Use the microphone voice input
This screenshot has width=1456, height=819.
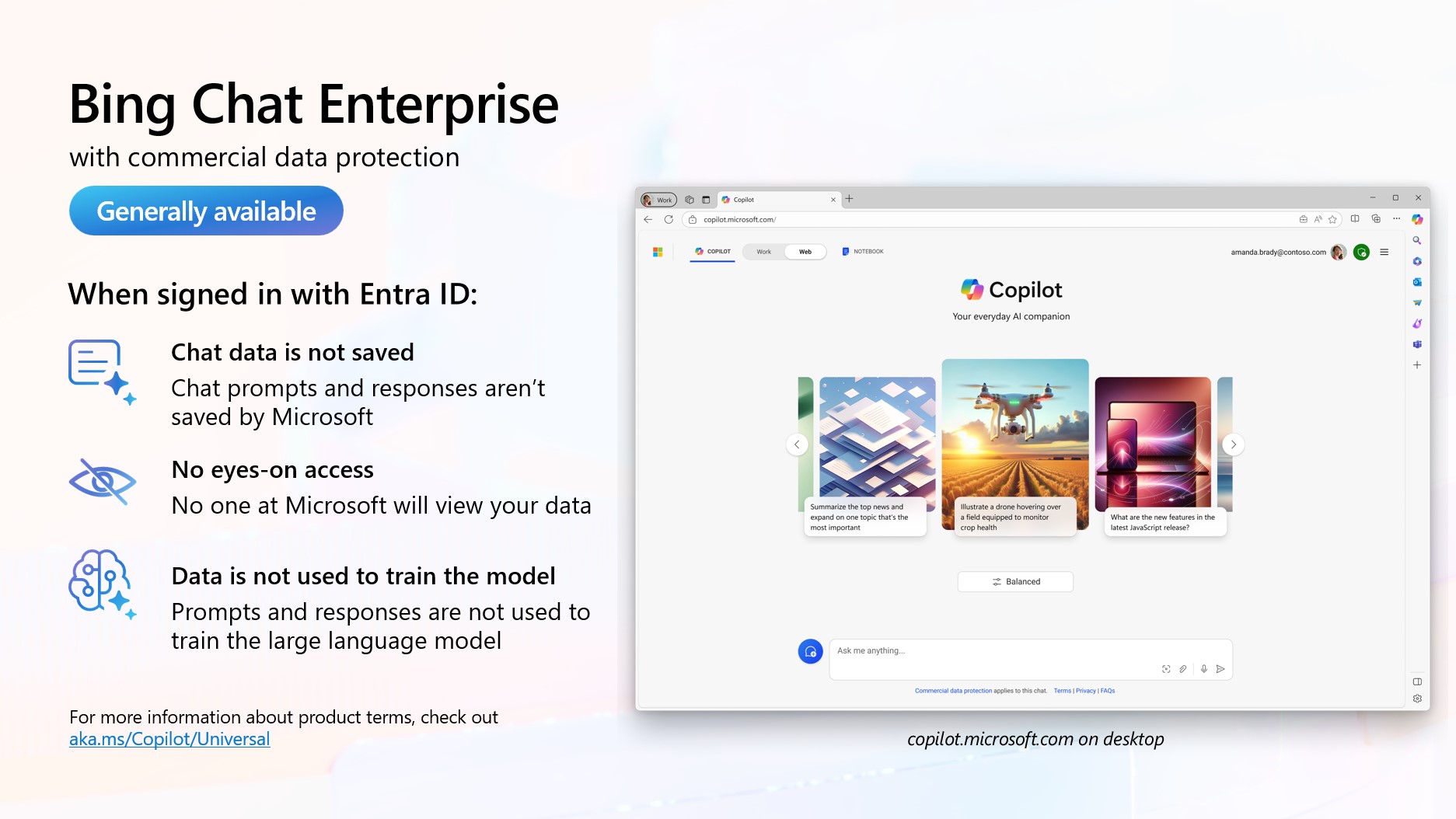pos(1204,669)
